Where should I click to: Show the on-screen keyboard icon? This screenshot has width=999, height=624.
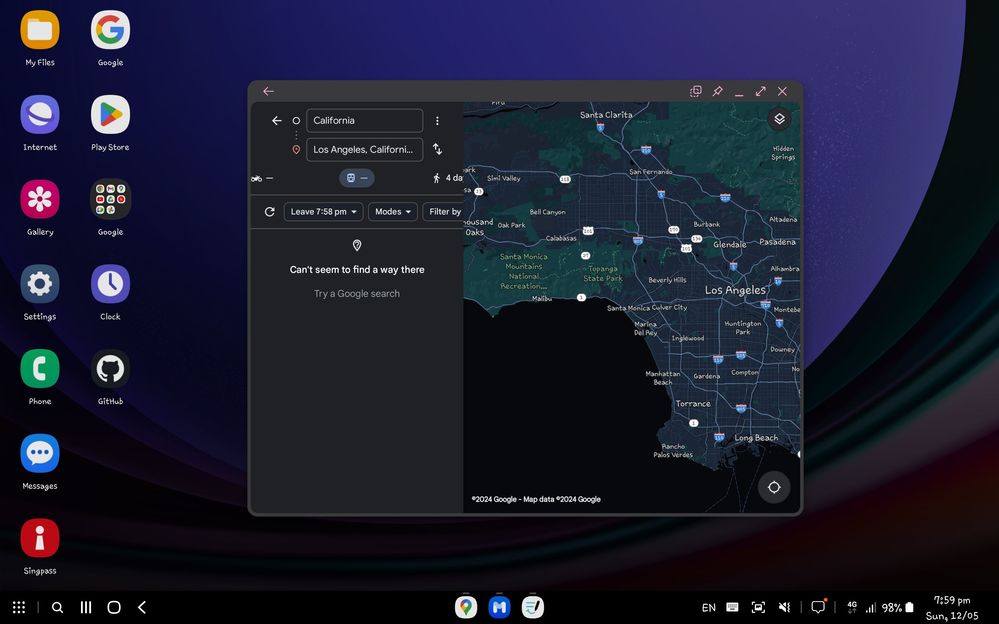pos(733,607)
